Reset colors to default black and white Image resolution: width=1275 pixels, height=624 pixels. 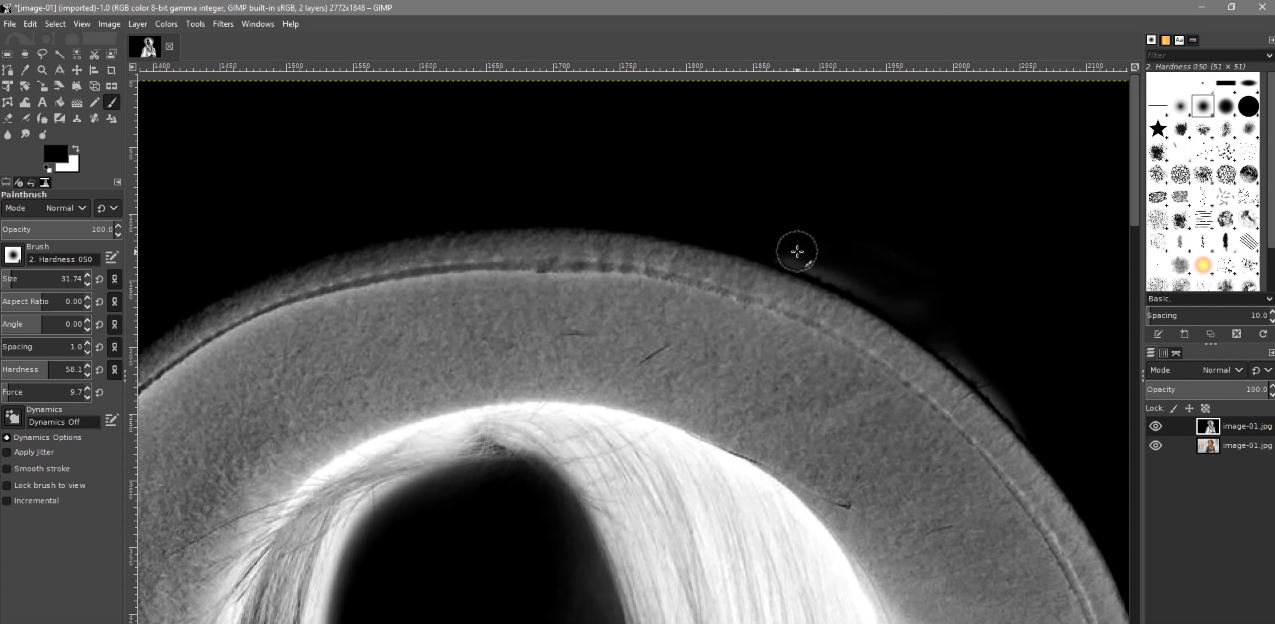pos(47,169)
